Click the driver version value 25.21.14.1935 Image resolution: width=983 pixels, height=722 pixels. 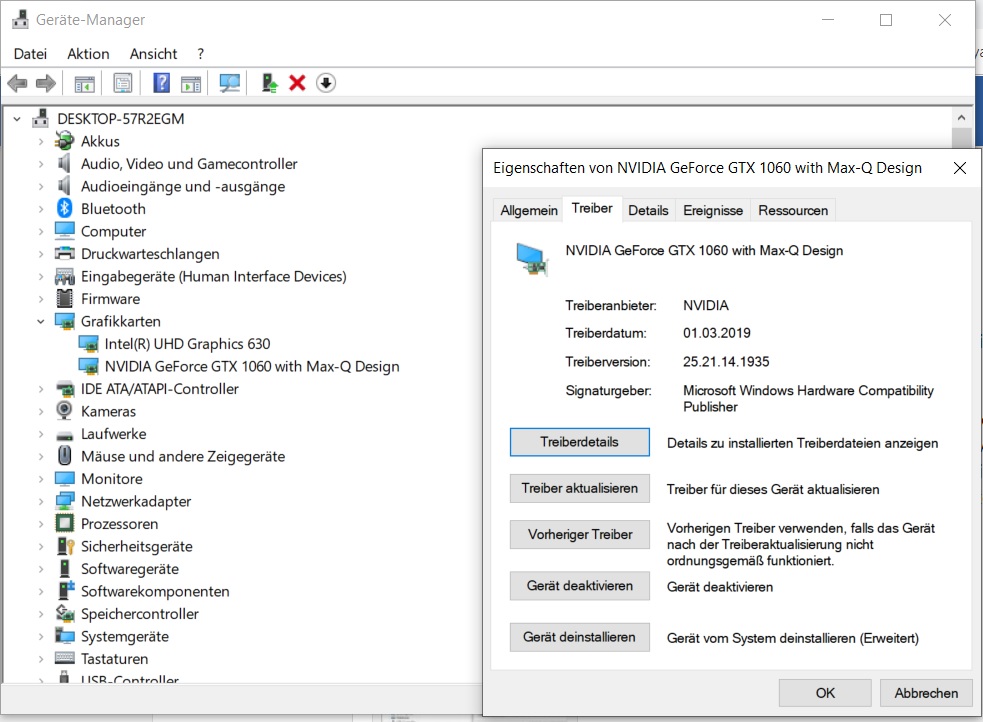point(726,362)
